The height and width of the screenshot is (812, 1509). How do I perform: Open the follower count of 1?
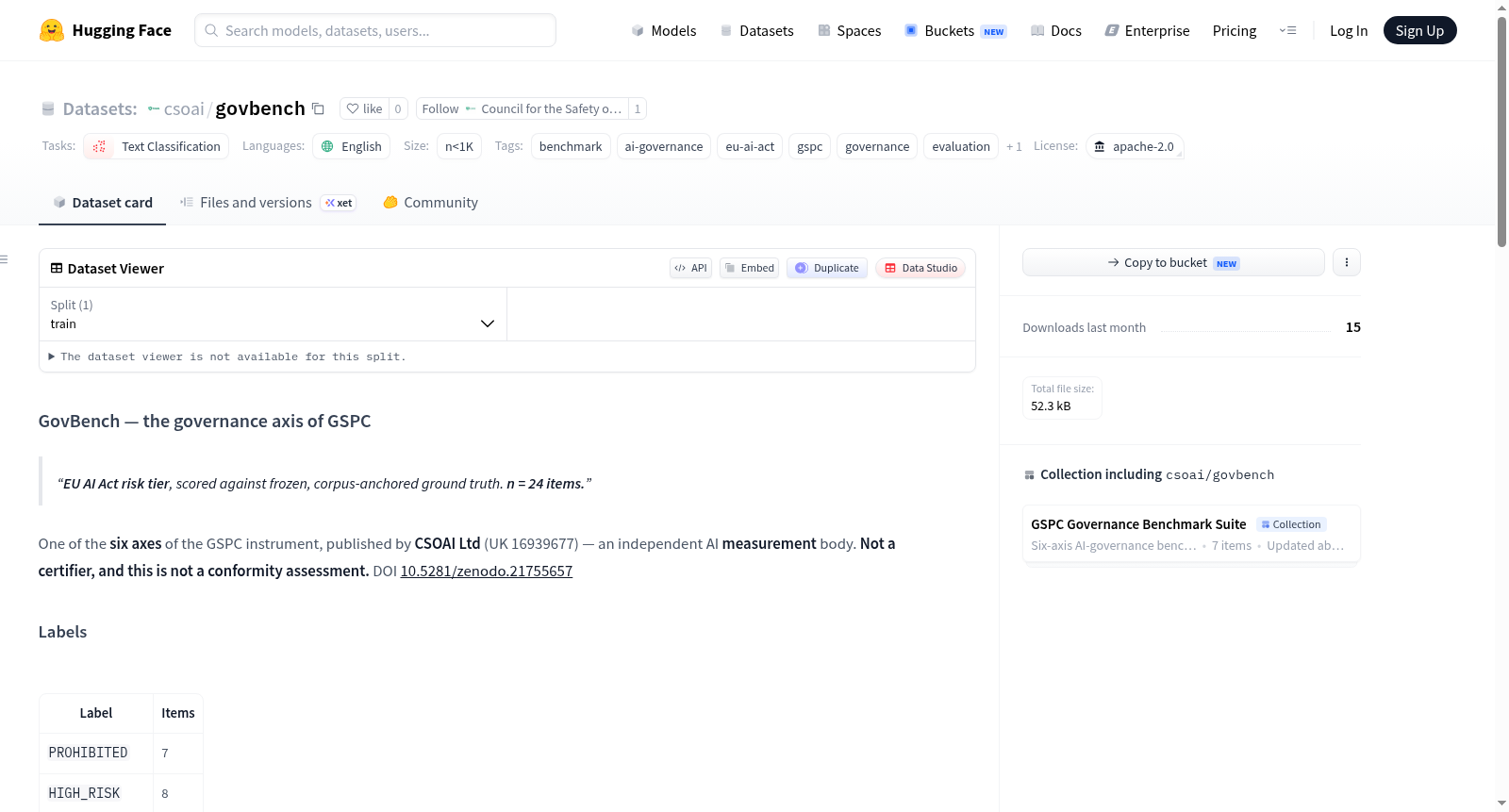pyautogui.click(x=638, y=108)
